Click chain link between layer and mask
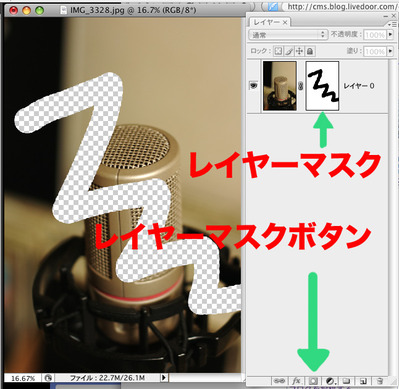Viewport: 399px width, 389px height. [301, 86]
